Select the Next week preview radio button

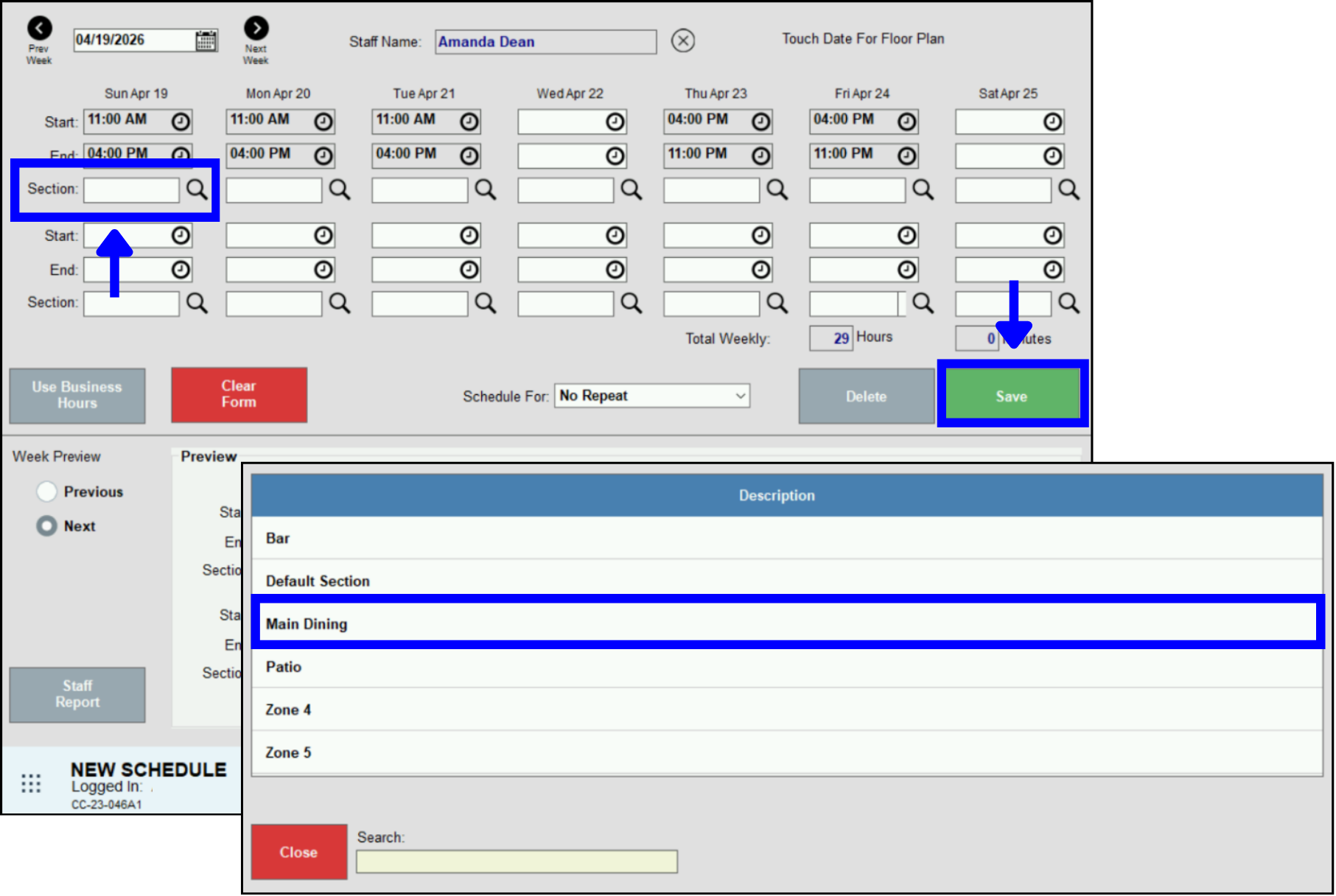pos(46,525)
